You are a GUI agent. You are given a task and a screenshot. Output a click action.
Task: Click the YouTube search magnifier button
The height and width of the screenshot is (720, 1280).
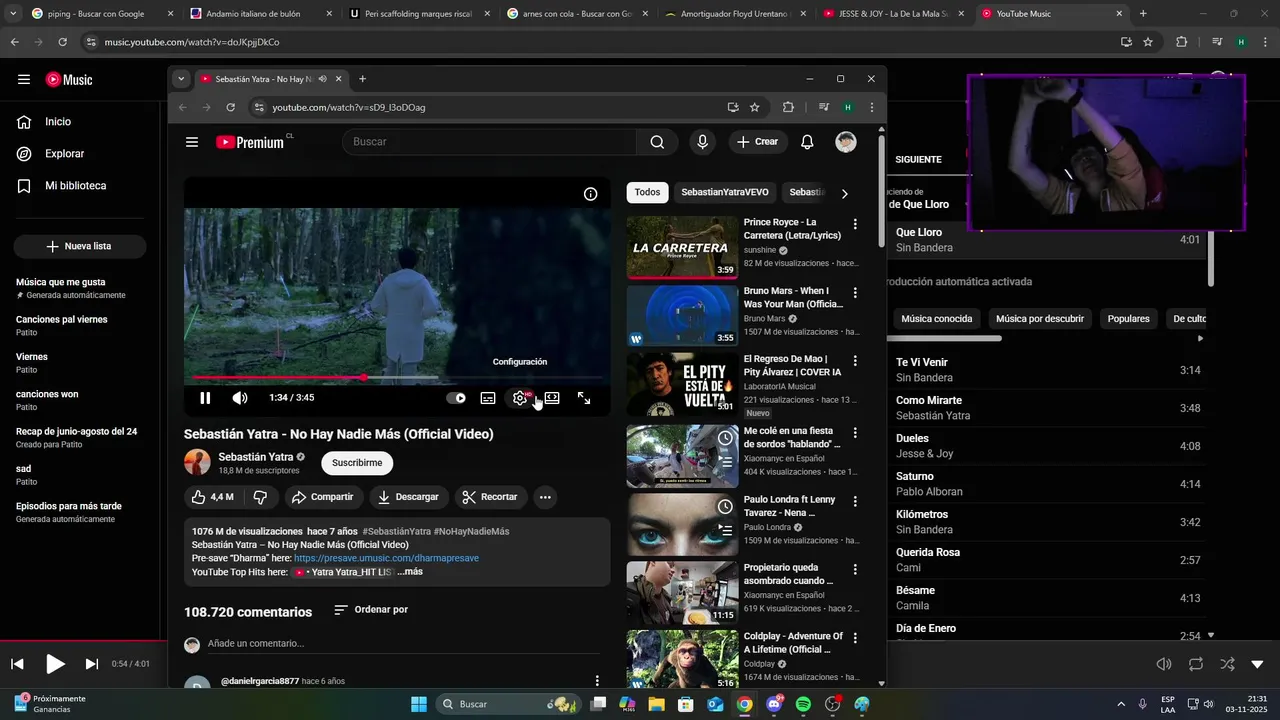(657, 142)
